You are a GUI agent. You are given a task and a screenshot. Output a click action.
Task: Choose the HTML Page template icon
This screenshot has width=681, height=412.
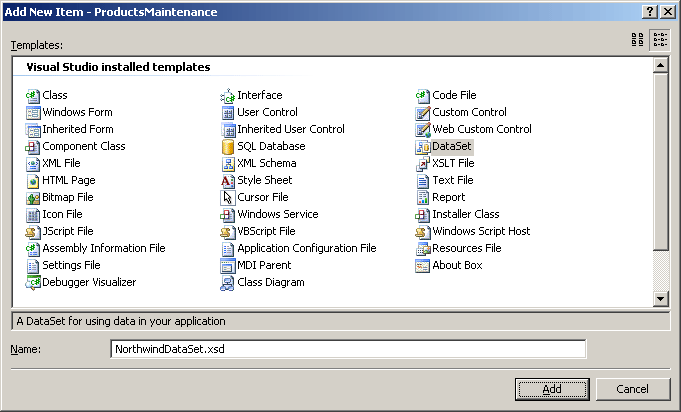(33, 180)
